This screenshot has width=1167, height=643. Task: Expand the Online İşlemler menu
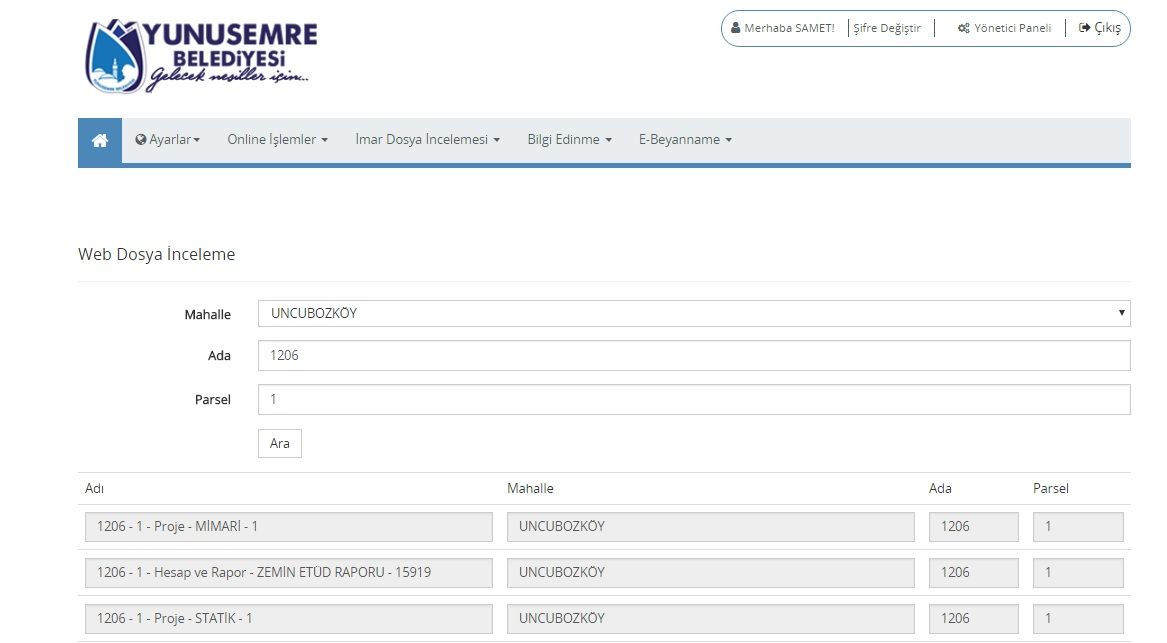(x=277, y=140)
